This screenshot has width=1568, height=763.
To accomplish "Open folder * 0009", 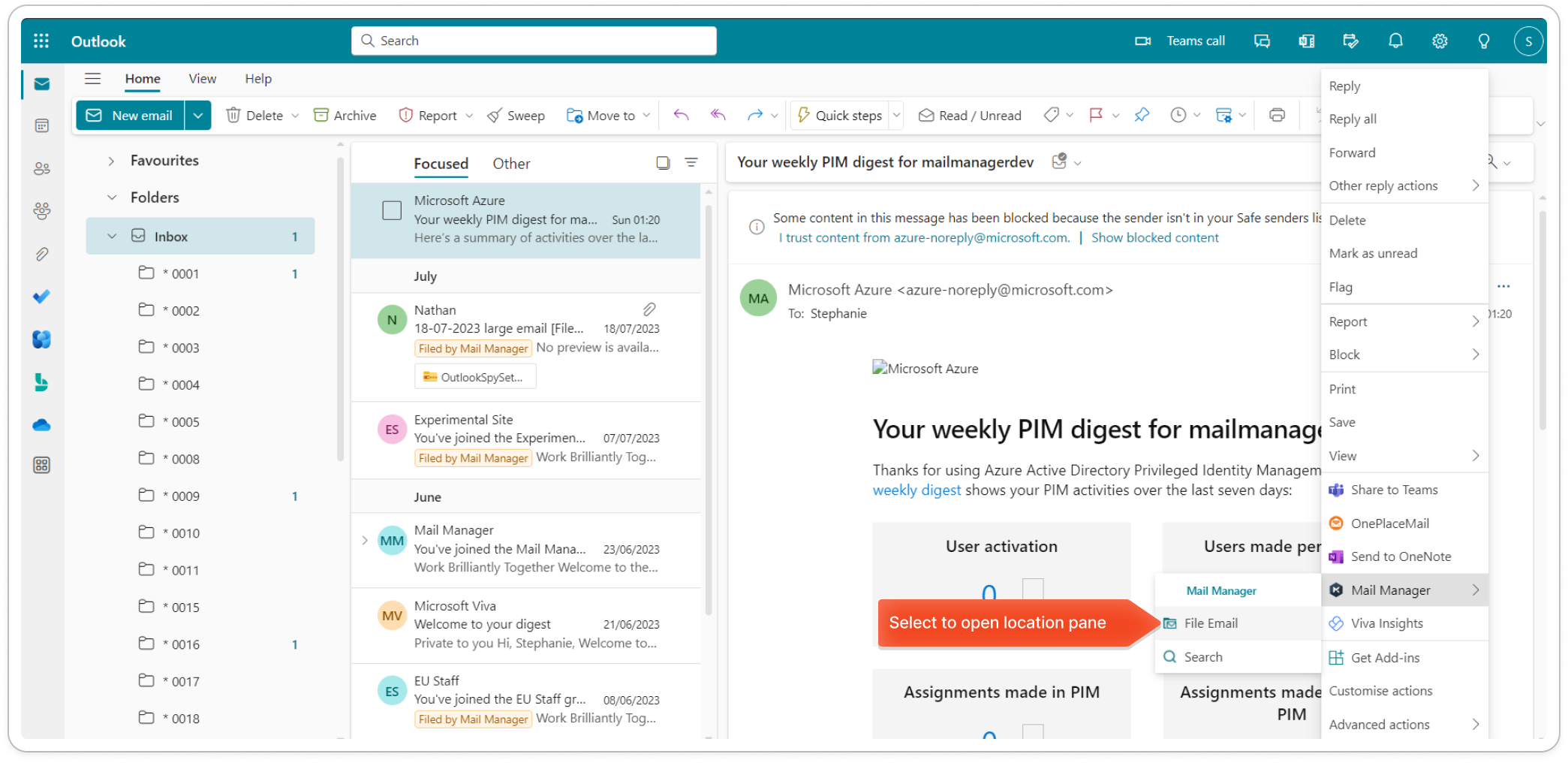I will [200, 496].
